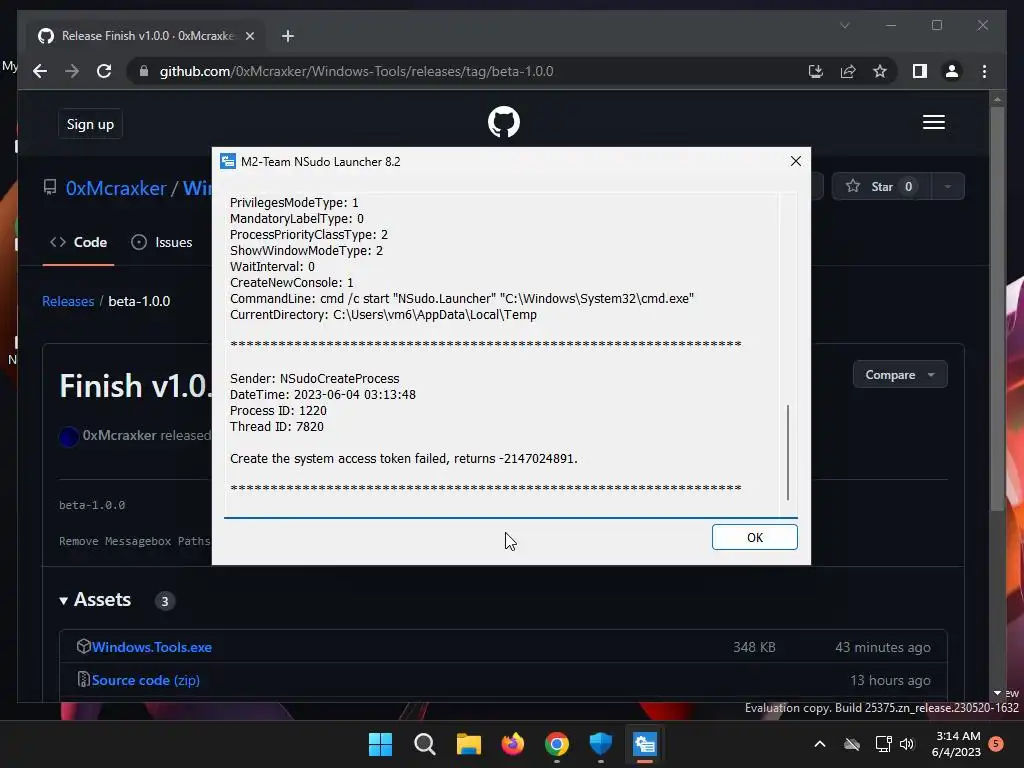
Task: Bookmark this page with the star icon
Action: pyautogui.click(x=880, y=71)
